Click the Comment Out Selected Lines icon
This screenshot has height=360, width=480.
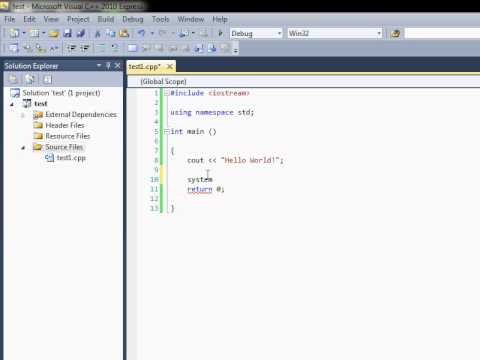pos(101,48)
